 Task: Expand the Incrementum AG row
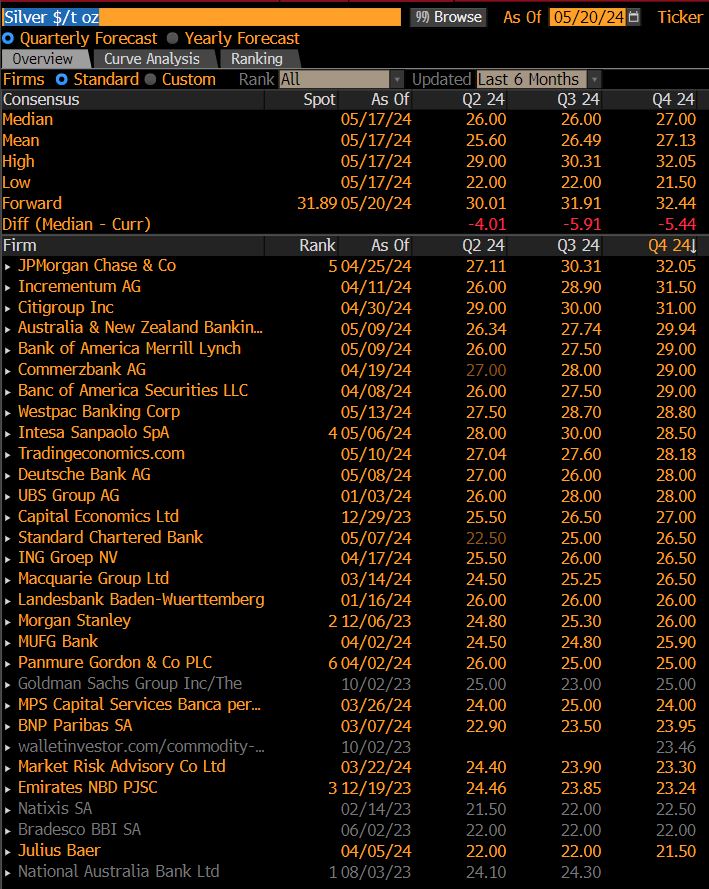[7, 287]
